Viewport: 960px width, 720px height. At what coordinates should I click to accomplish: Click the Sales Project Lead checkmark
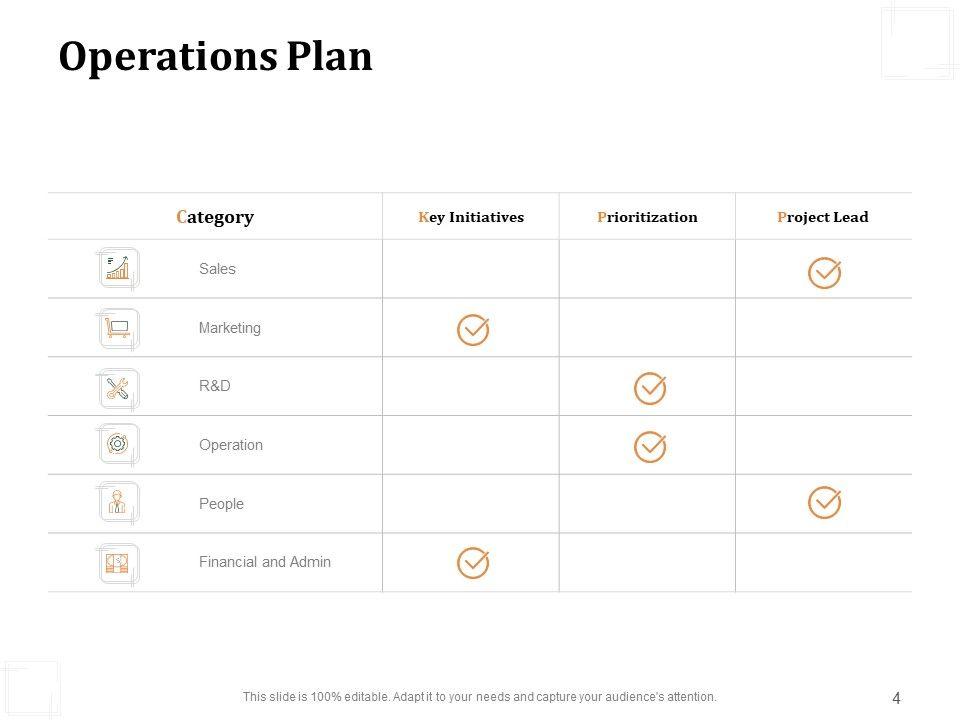(x=824, y=272)
